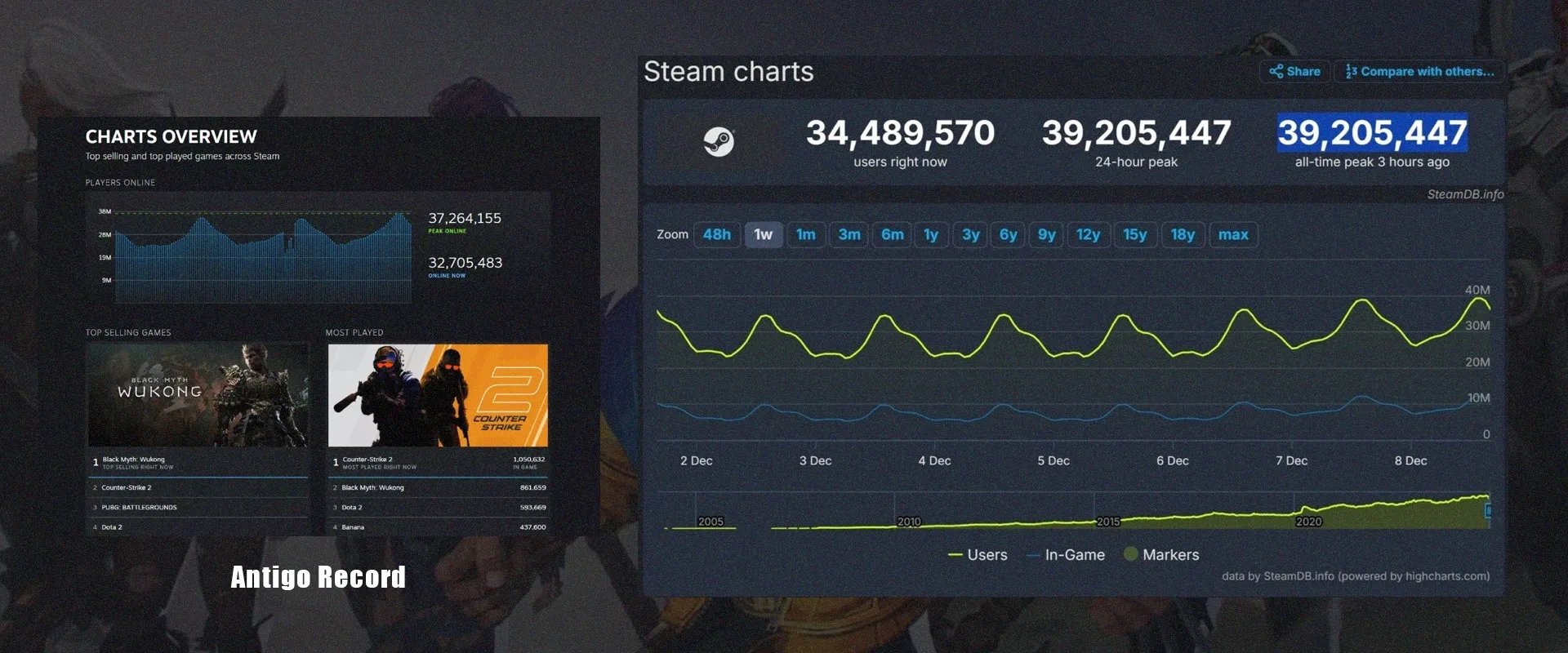Open Compare with others option
Viewport: 1568px width, 653px height.
(x=1419, y=71)
